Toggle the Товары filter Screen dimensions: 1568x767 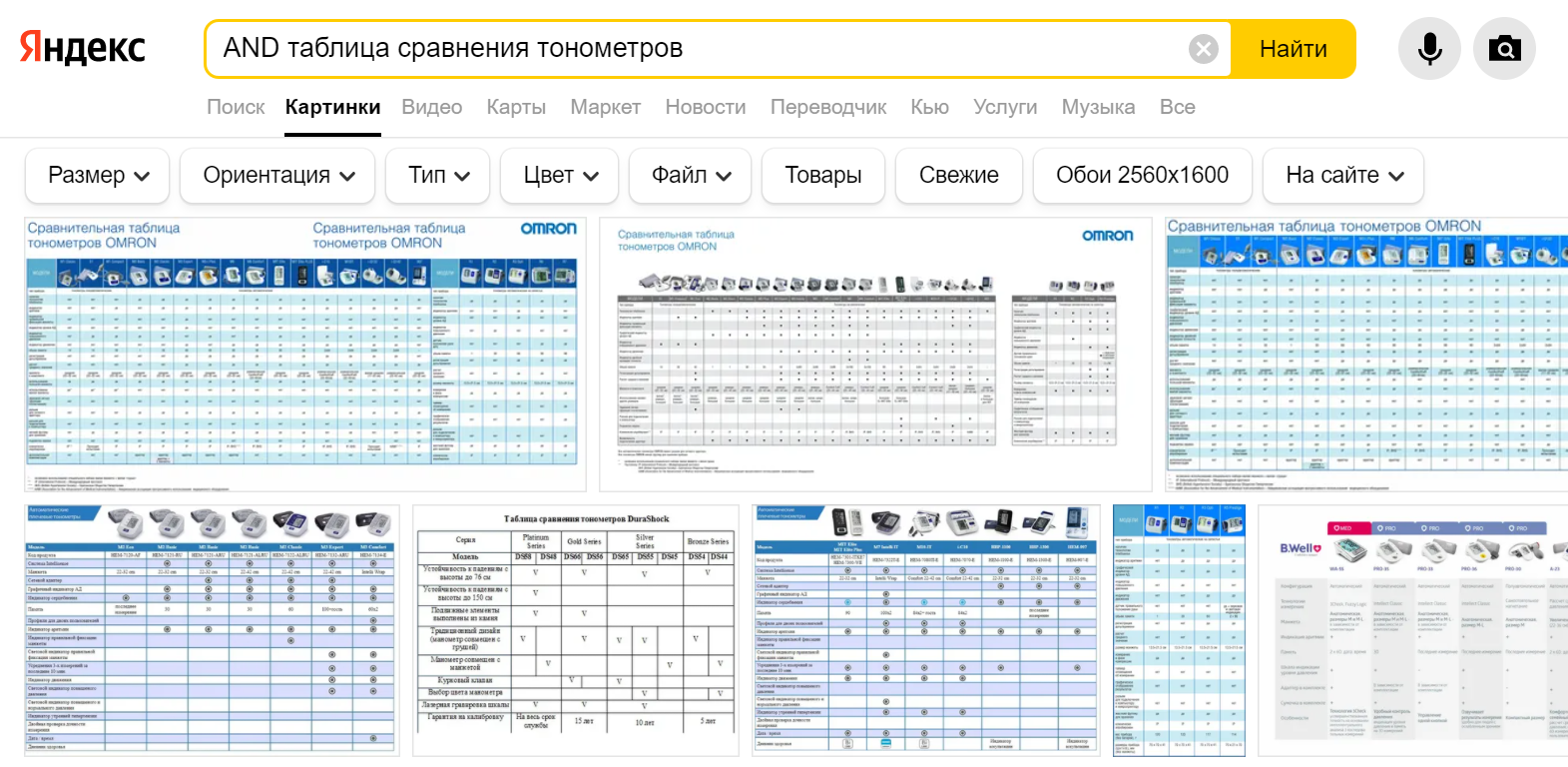pyautogui.click(x=822, y=176)
